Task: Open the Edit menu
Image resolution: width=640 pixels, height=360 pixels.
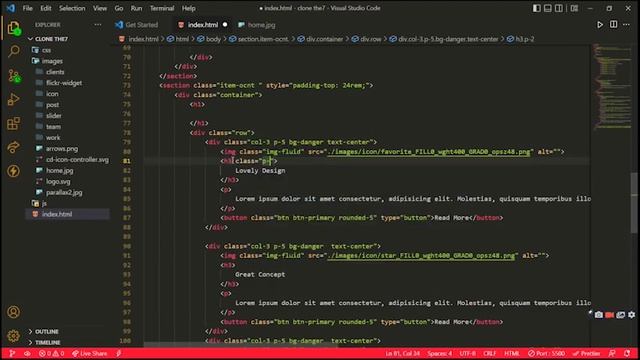Action: pos(46,8)
